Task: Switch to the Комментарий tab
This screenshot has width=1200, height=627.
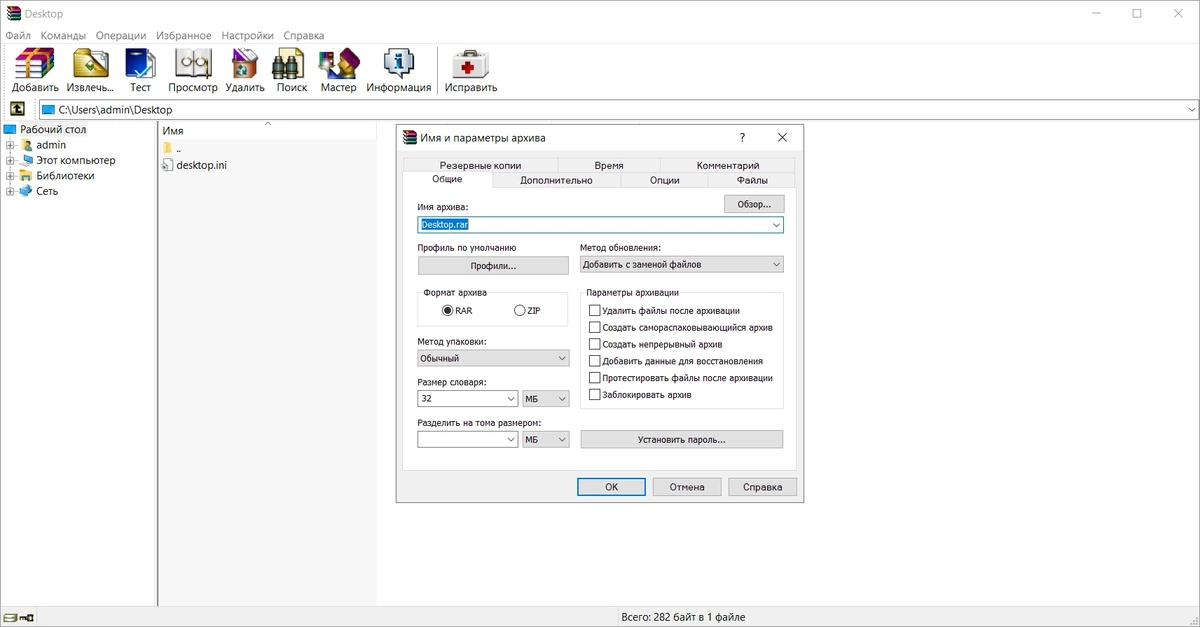Action: [728, 165]
